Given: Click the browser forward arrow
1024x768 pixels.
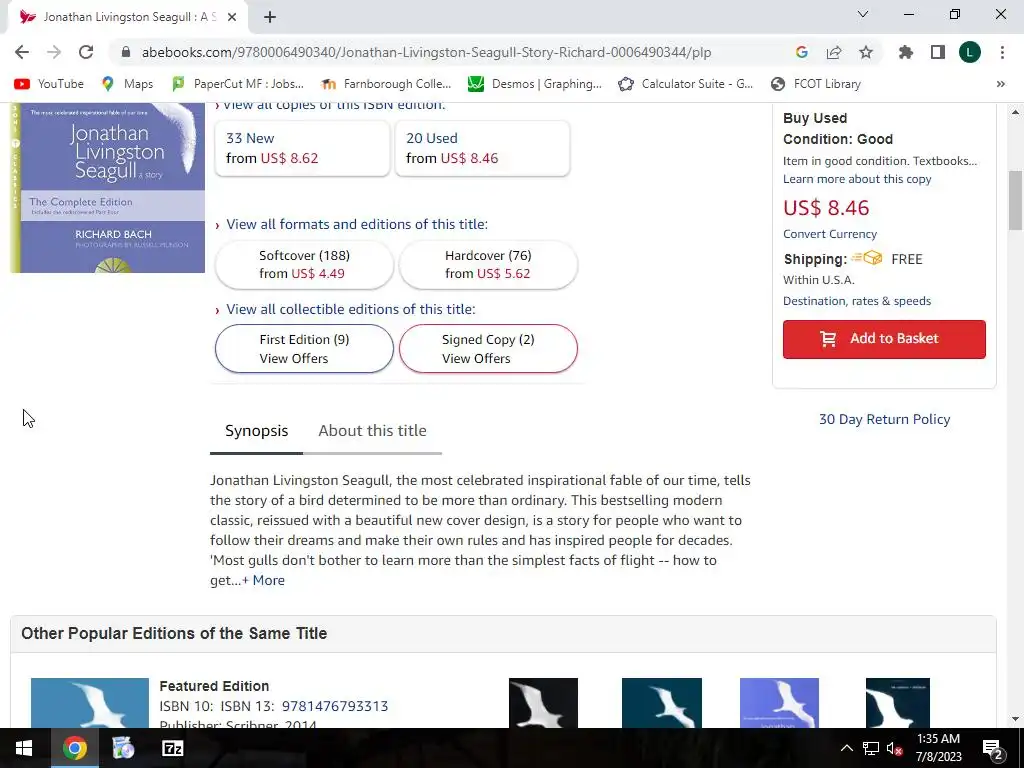Looking at the screenshot, I should pyautogui.click(x=54, y=52).
